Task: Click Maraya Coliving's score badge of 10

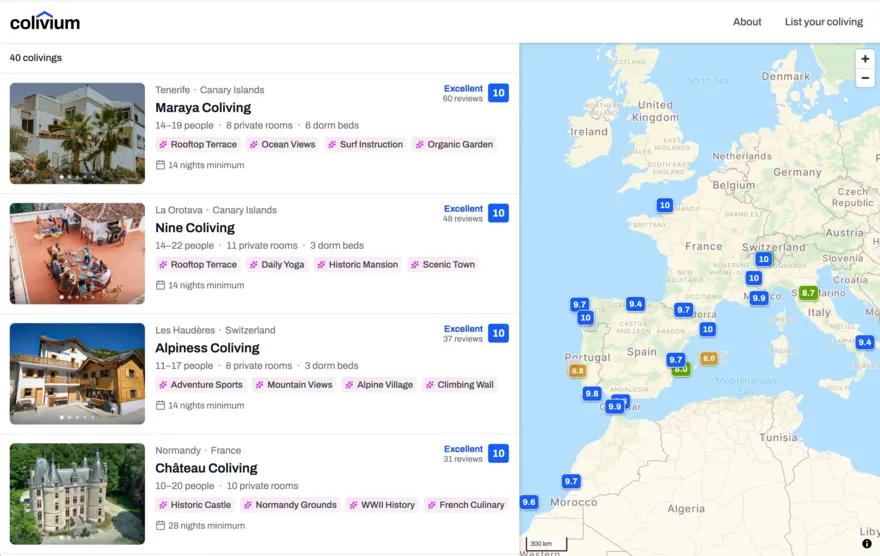Action: [498, 93]
